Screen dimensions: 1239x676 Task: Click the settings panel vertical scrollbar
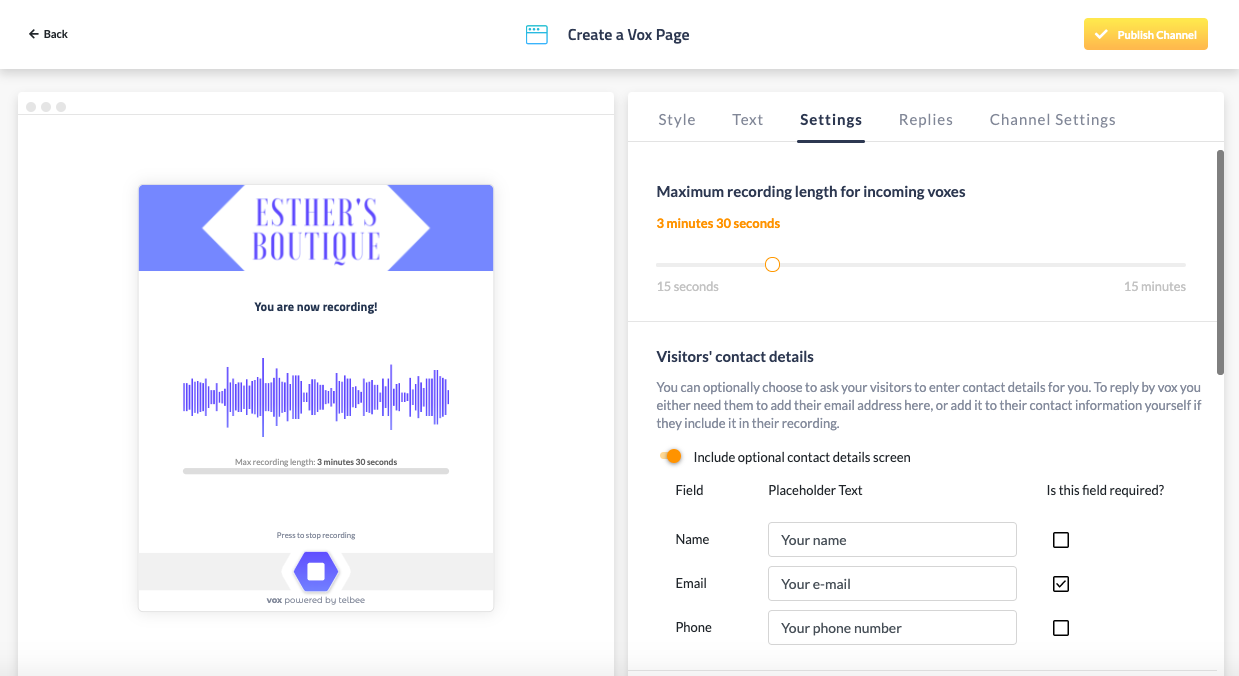(1220, 262)
